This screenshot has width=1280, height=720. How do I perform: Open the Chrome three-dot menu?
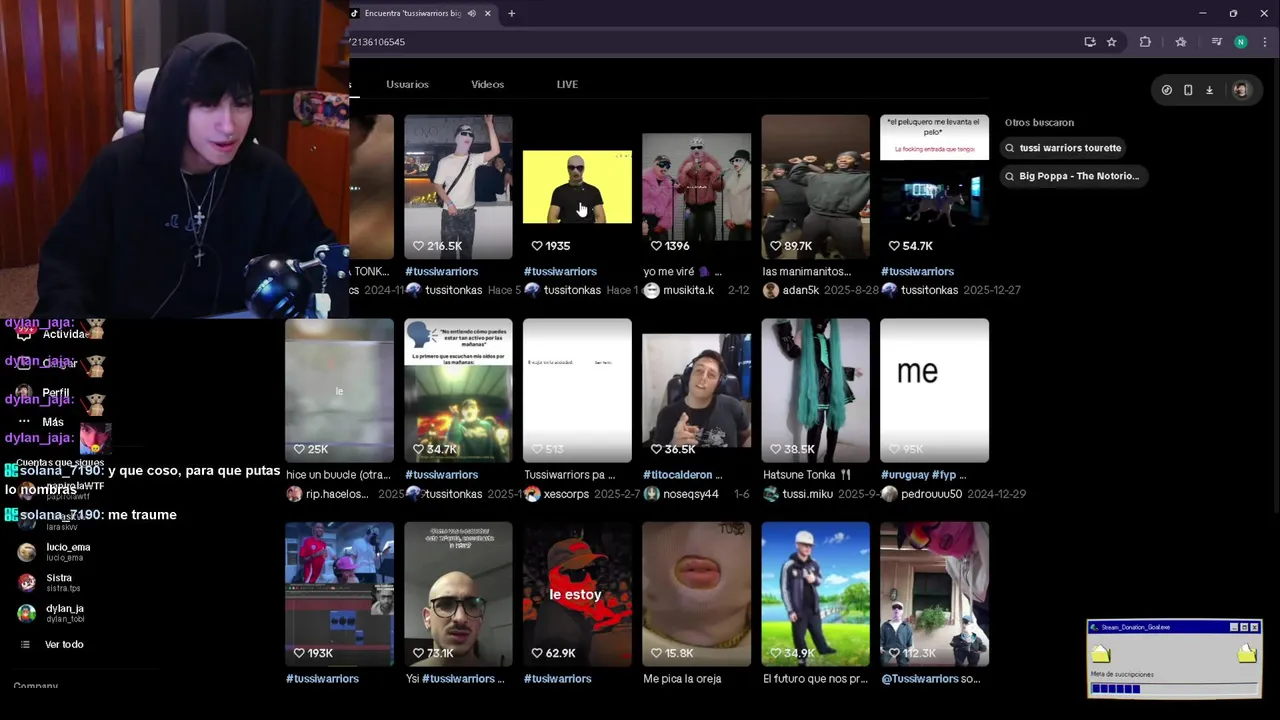[1264, 42]
